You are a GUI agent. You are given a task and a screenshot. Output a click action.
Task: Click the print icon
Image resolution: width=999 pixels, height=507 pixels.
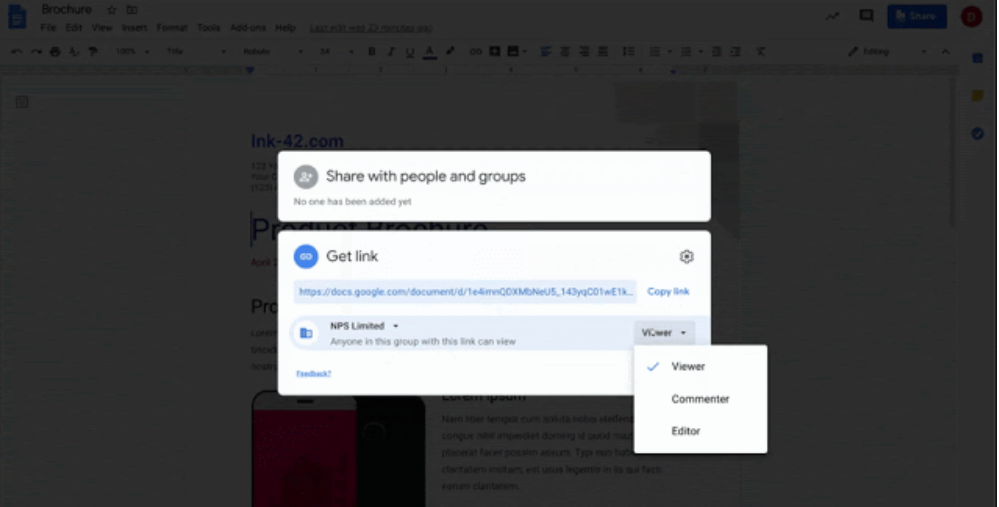[55, 52]
